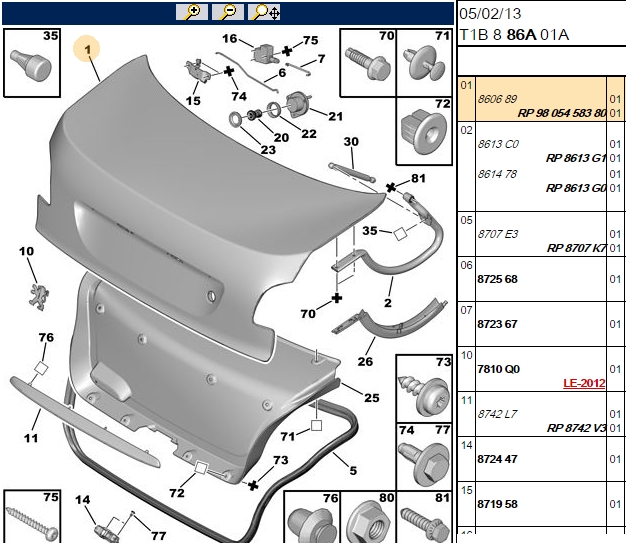The height and width of the screenshot is (543, 626).
Task: Click callout 25 for the inner lining
Action: coord(371,398)
